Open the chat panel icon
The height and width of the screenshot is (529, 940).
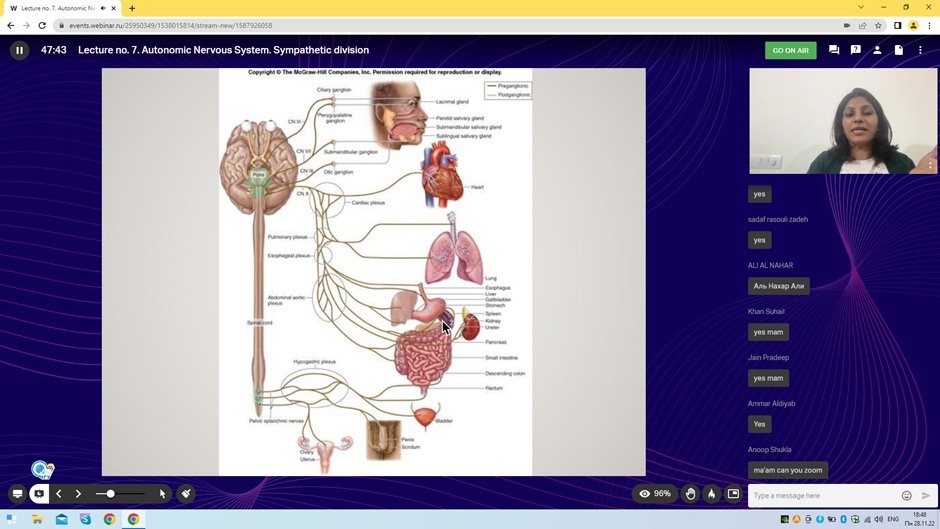click(x=834, y=50)
